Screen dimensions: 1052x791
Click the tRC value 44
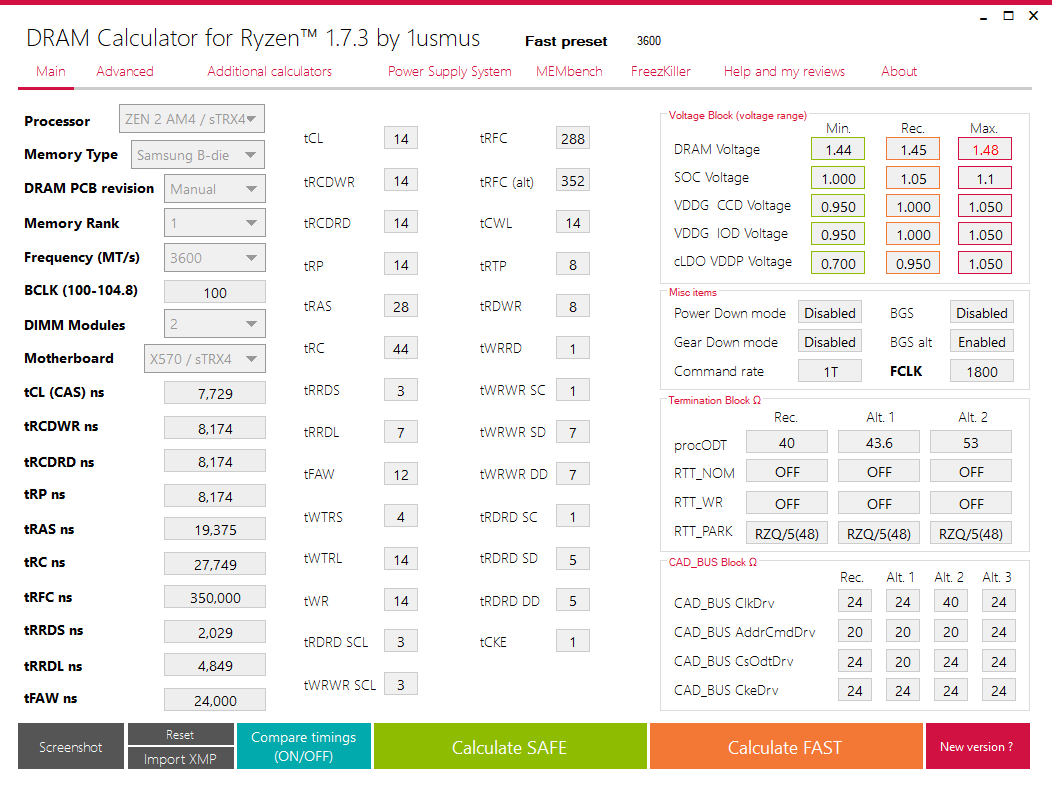tap(401, 348)
